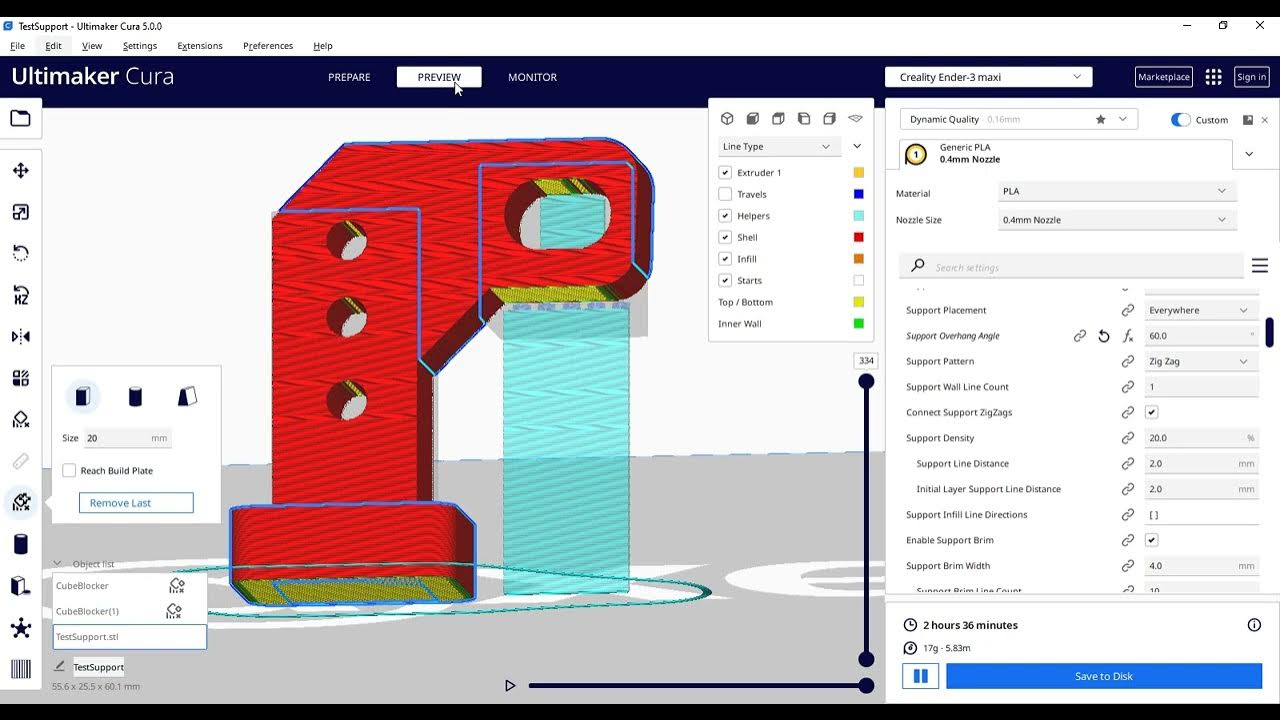Open print info details icon

1254,625
